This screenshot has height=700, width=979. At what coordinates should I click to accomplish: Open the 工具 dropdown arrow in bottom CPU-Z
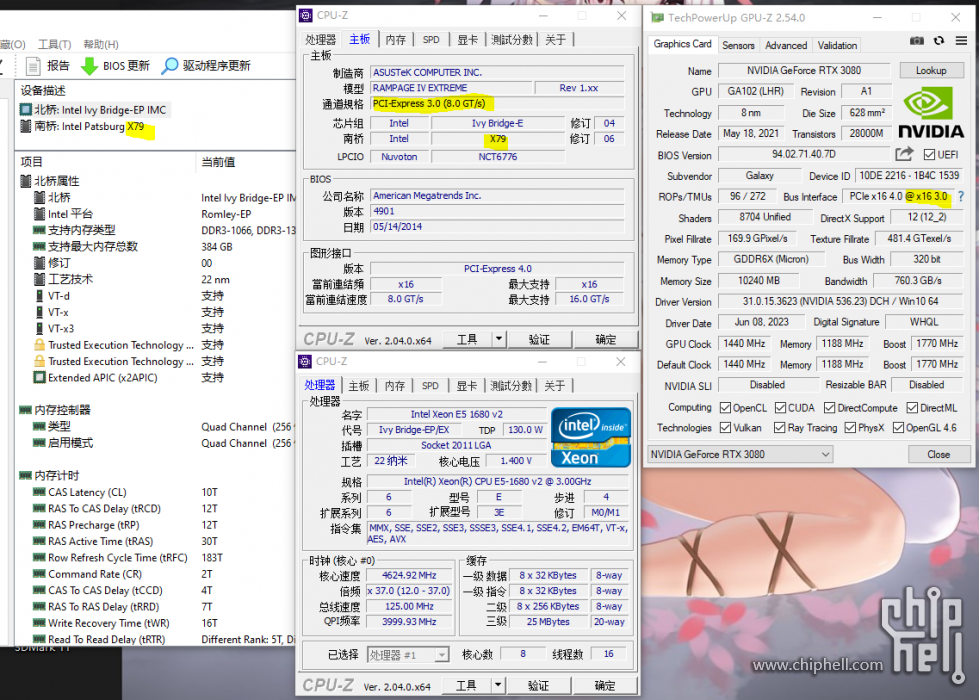point(498,685)
